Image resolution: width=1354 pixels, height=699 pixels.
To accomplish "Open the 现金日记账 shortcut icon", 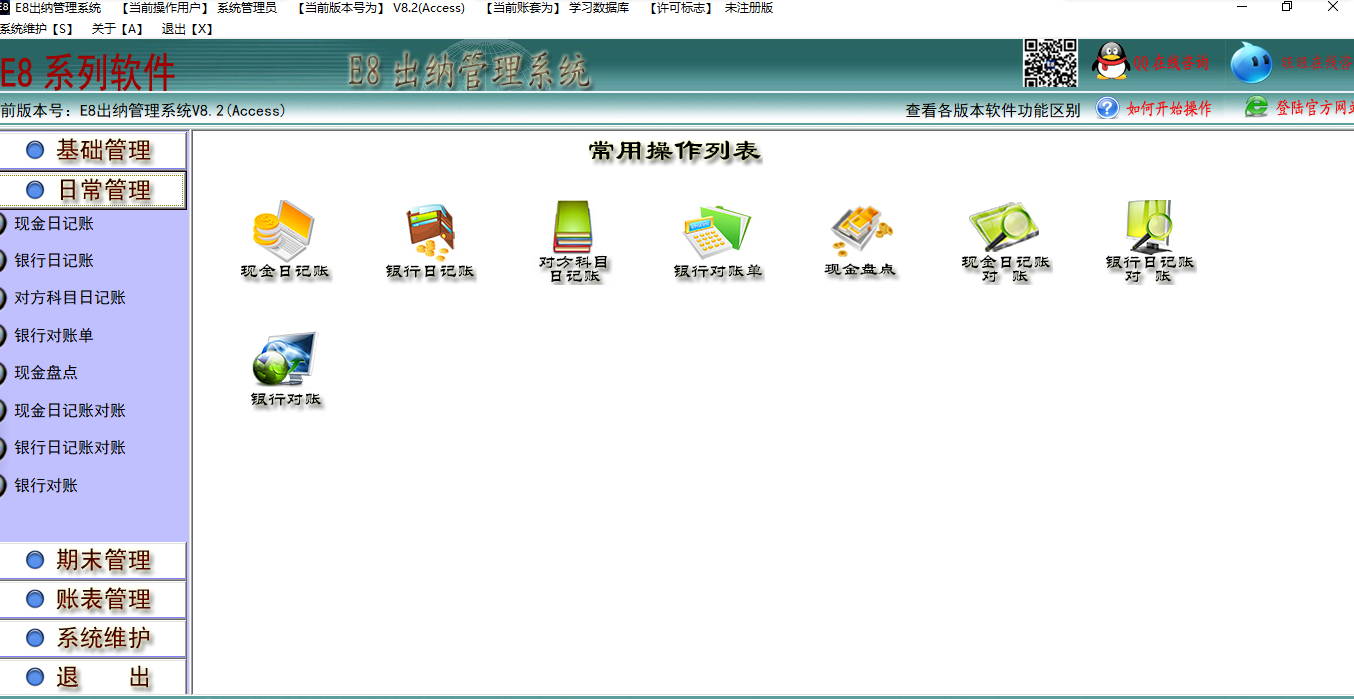I will pyautogui.click(x=284, y=232).
